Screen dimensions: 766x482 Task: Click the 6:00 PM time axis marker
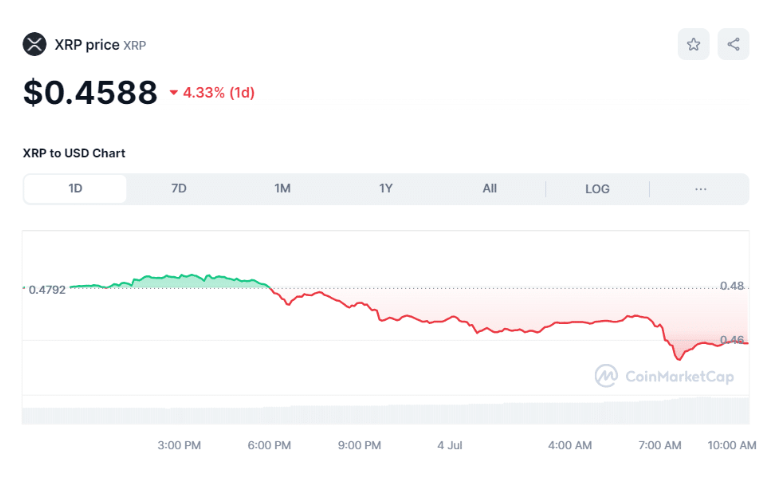click(269, 445)
